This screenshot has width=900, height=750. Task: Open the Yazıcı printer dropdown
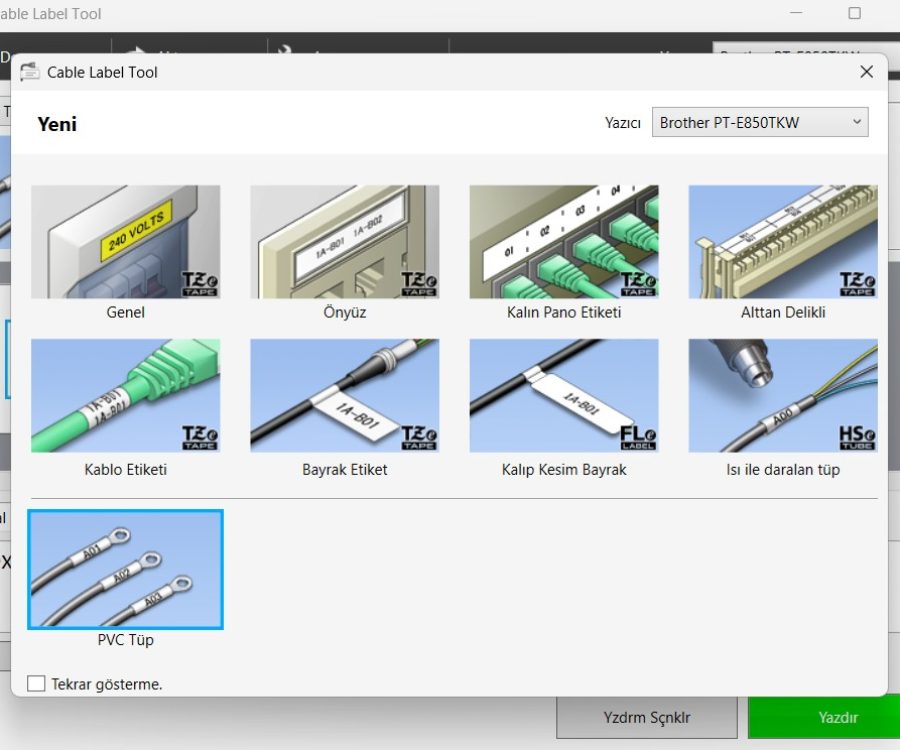tap(760, 122)
